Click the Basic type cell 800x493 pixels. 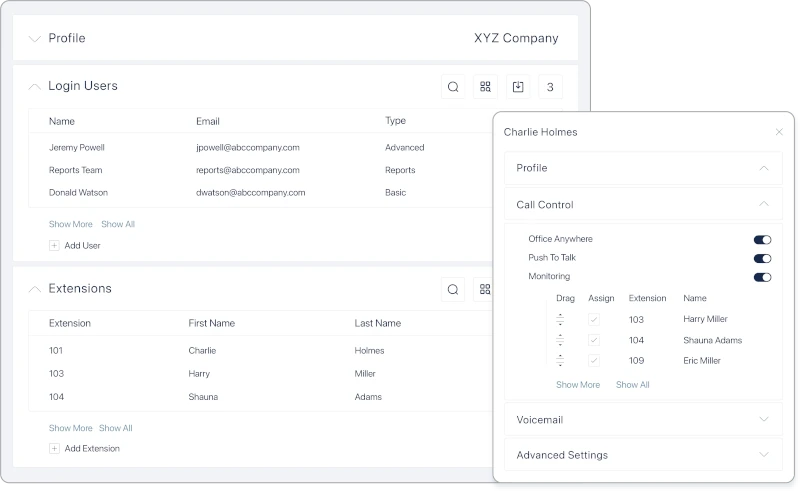[x=395, y=192]
